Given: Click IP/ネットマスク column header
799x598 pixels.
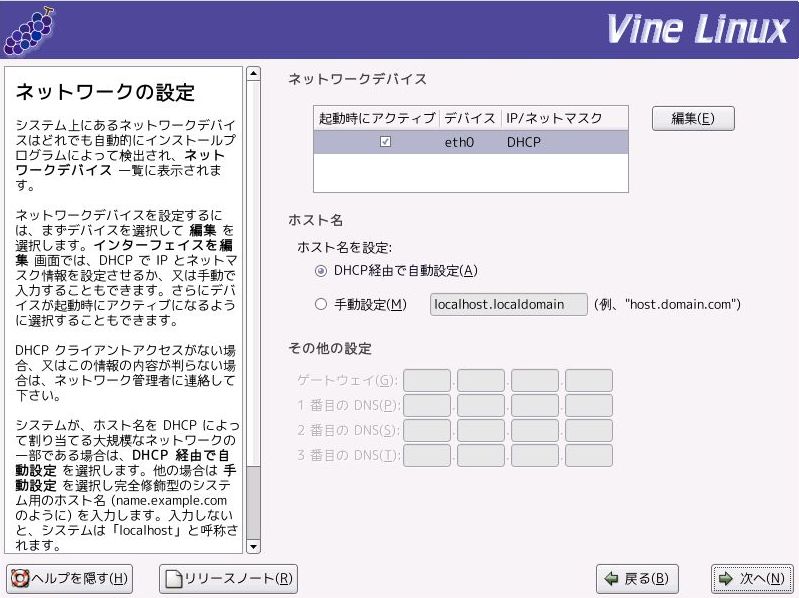Looking at the screenshot, I should coord(565,118).
